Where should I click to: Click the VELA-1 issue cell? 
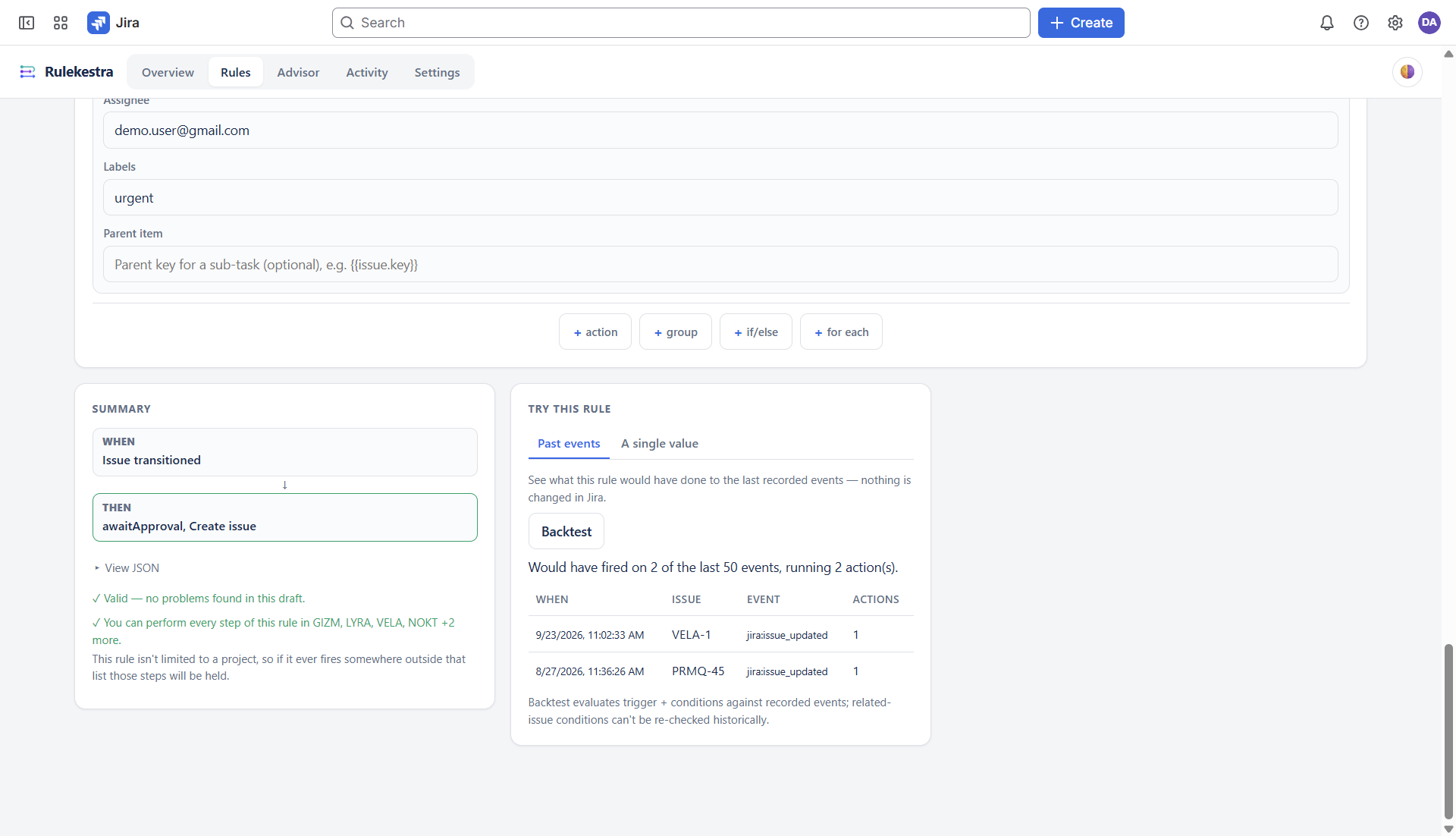pyautogui.click(x=691, y=634)
